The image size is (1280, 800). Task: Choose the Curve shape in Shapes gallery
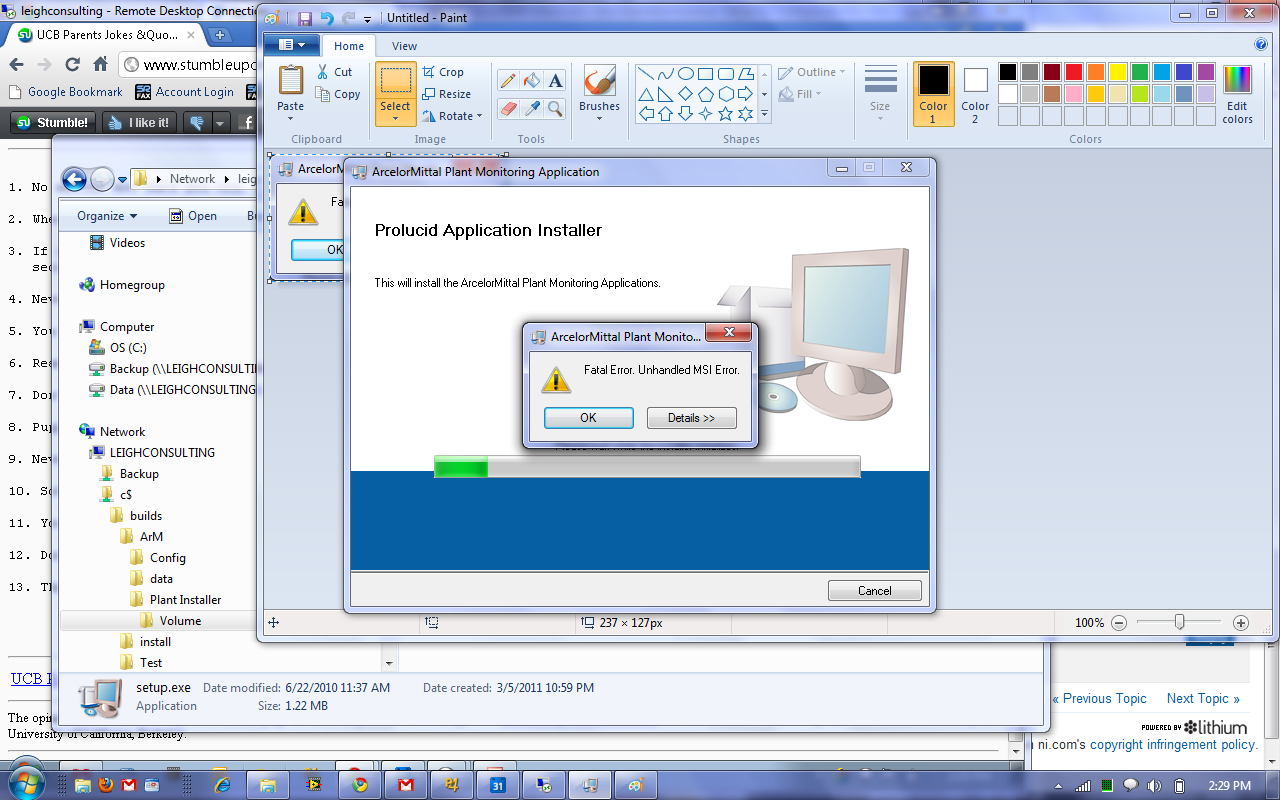(666, 74)
